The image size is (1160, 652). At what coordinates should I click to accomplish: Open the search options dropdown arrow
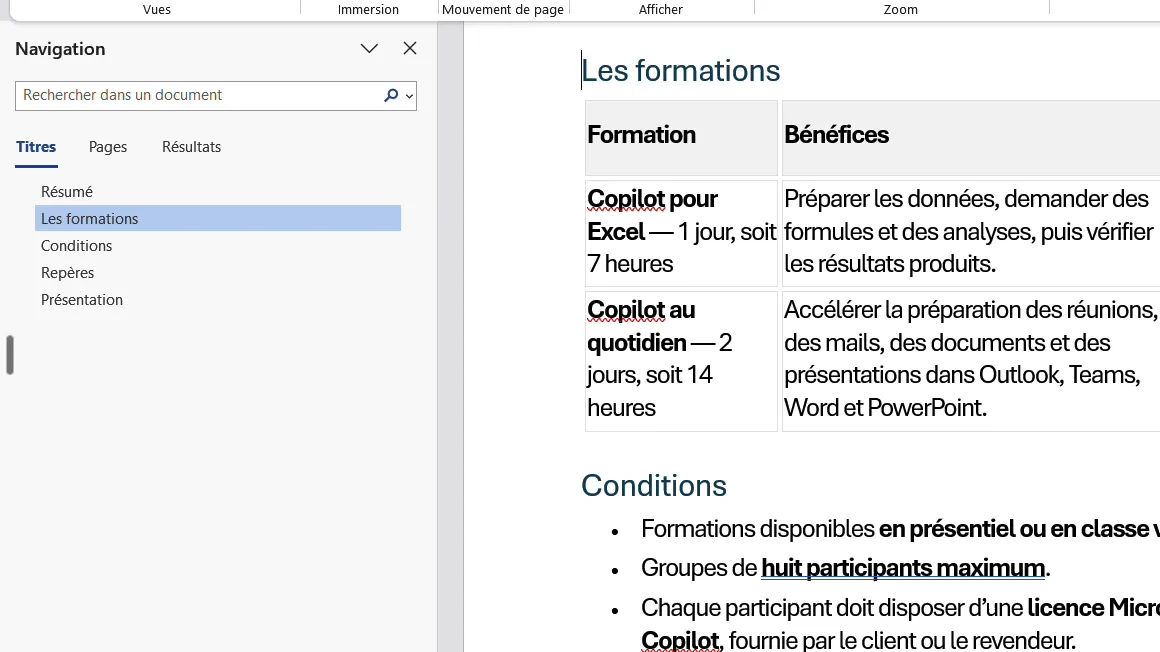tap(409, 96)
